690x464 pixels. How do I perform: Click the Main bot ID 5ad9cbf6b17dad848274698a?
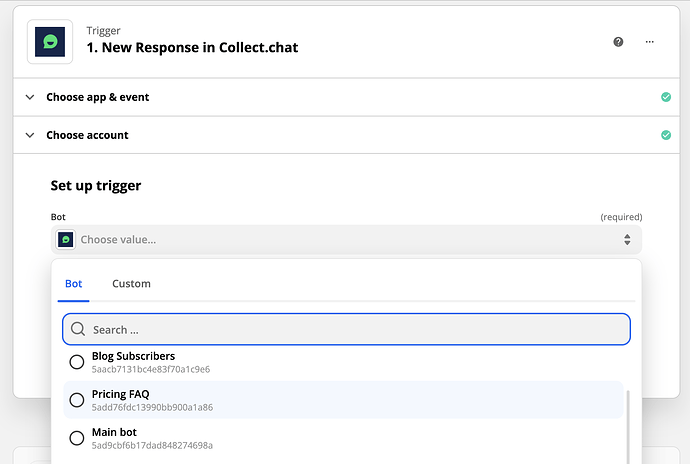click(x=152, y=446)
